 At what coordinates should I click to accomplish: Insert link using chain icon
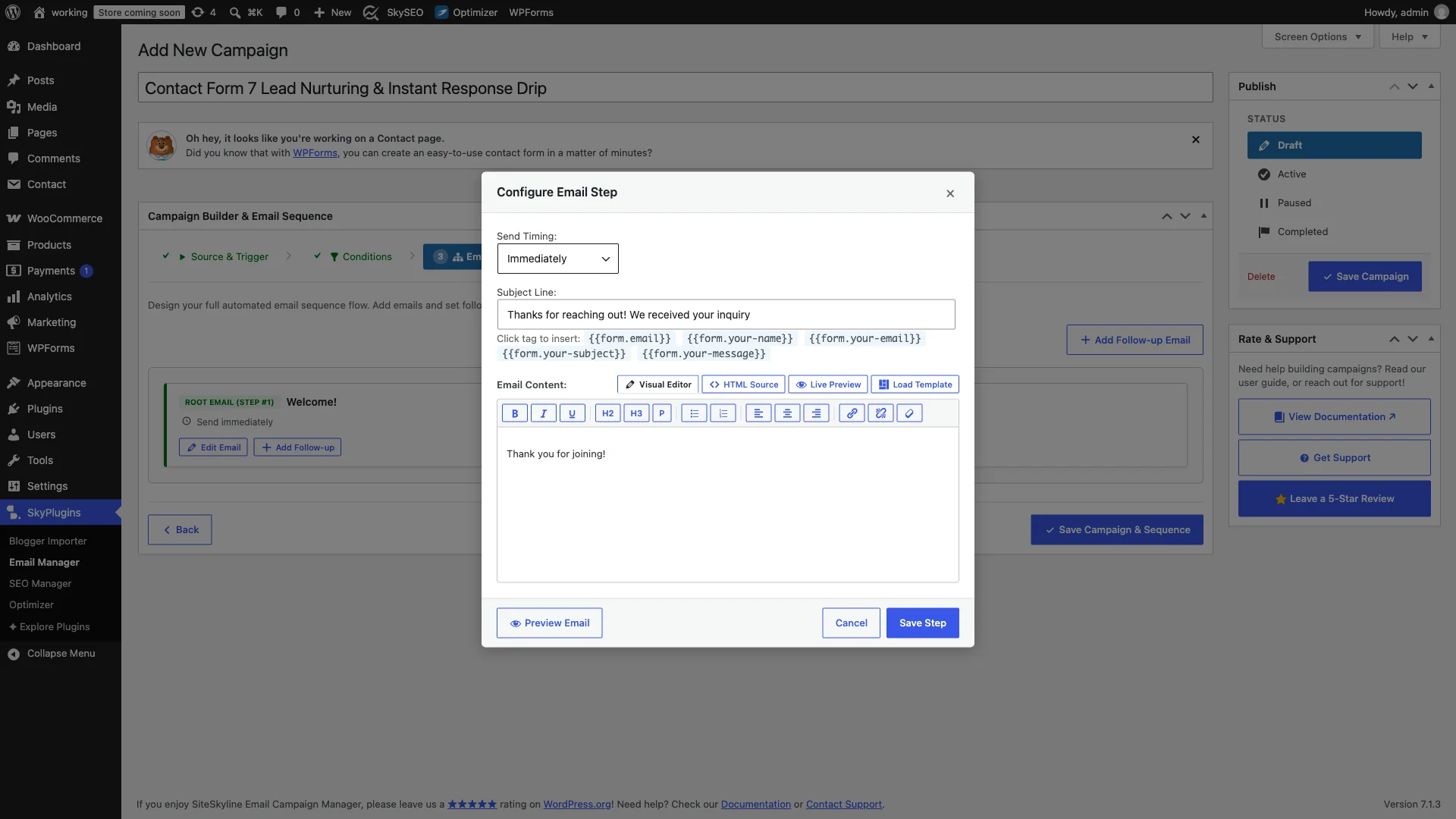[852, 413]
